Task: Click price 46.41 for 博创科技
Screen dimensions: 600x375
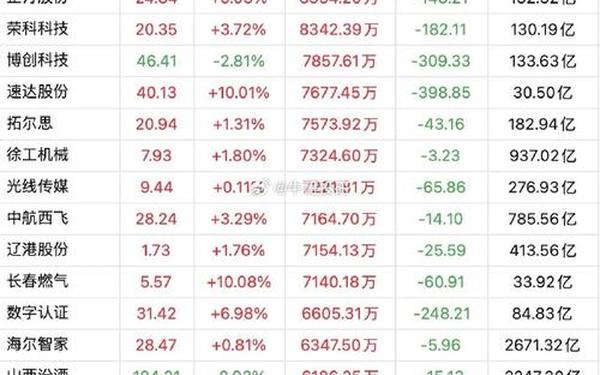Action: [157, 61]
